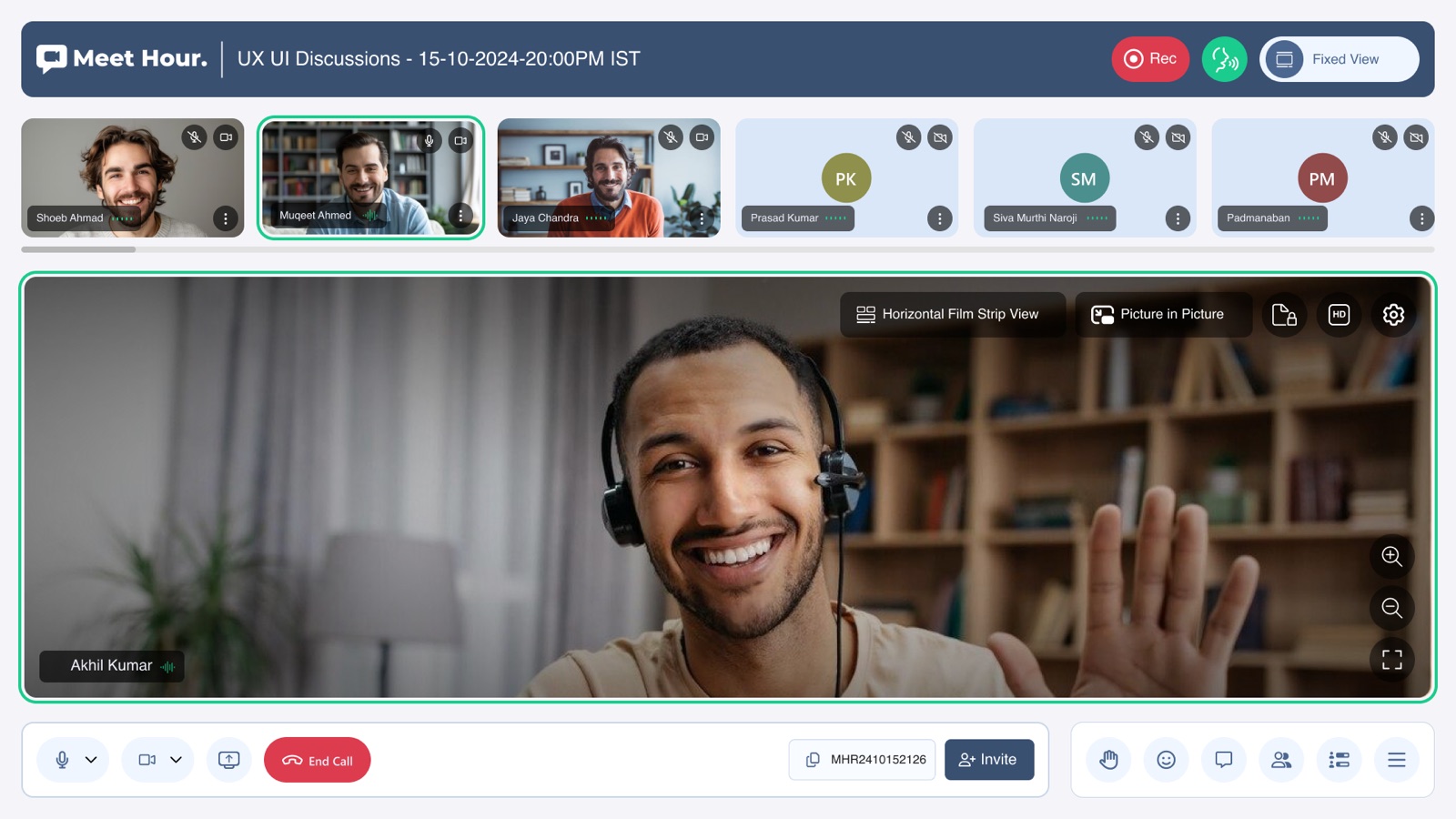The height and width of the screenshot is (819, 1456).
Task: Open Prasad Kumar's three-dot options menu
Action: (940, 218)
